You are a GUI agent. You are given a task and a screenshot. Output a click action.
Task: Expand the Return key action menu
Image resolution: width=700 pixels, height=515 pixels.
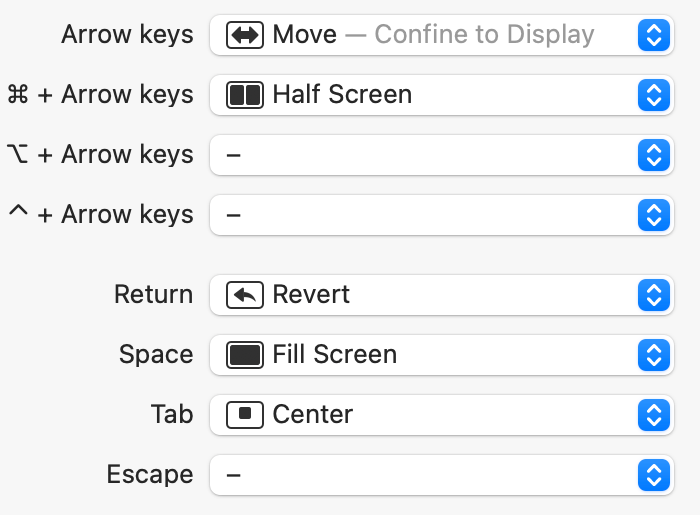tap(652, 295)
